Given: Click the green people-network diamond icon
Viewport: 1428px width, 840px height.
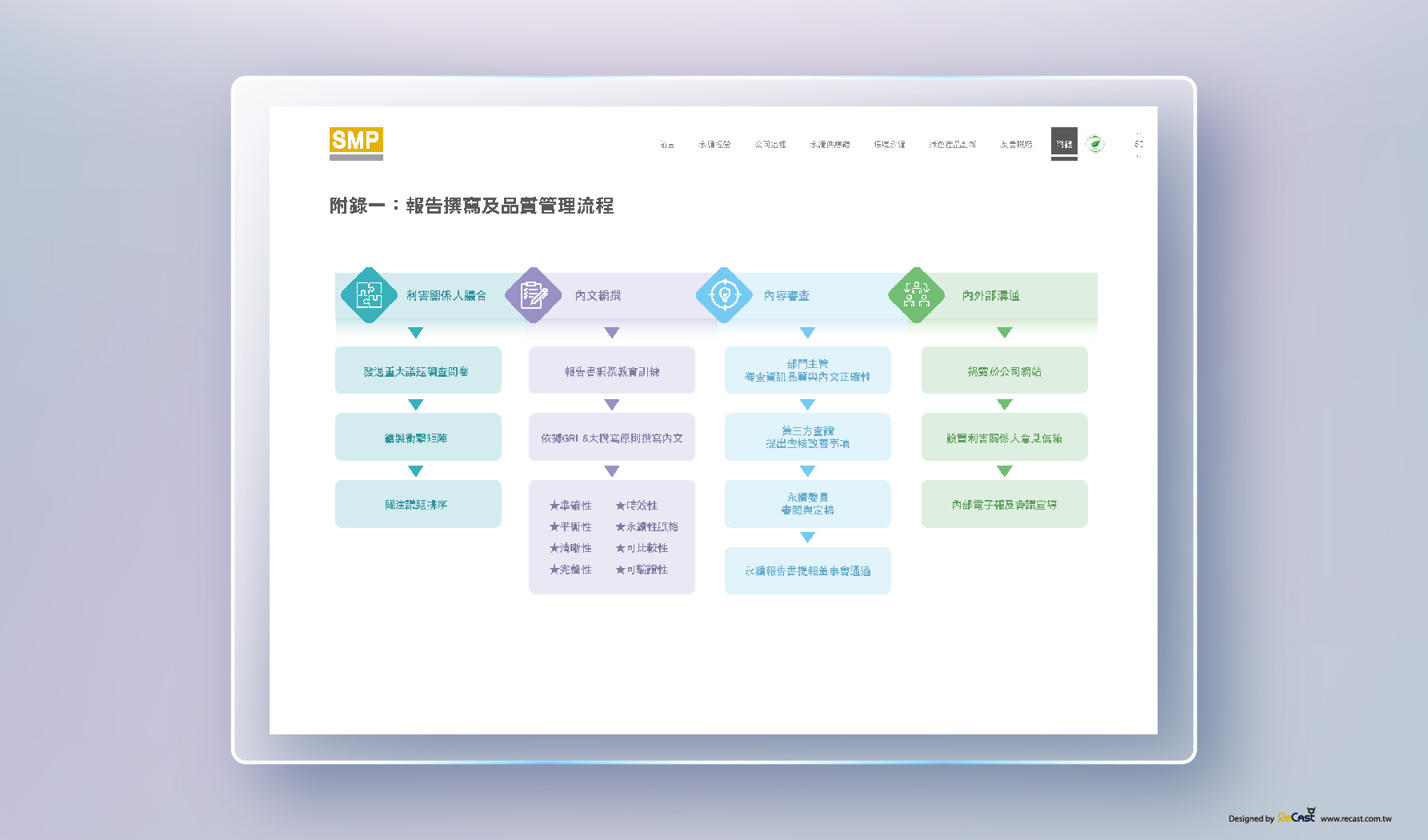Looking at the screenshot, I should pyautogui.click(x=917, y=295).
